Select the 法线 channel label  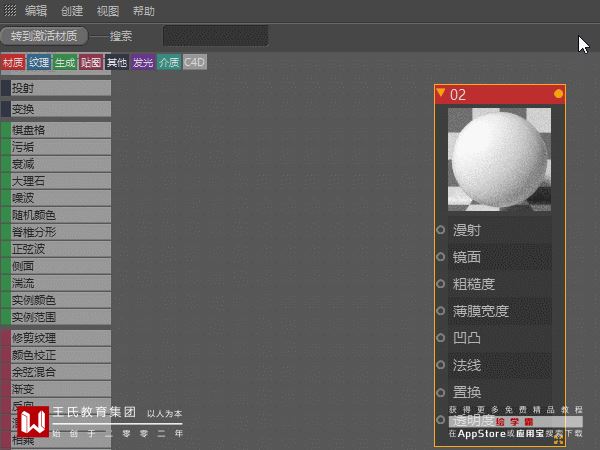467,365
